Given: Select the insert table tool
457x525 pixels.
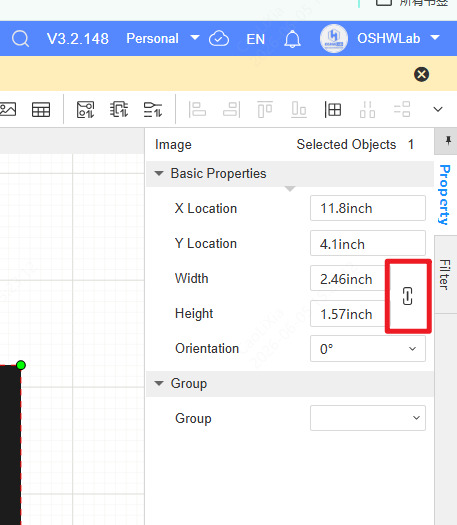Looking at the screenshot, I should pos(41,109).
